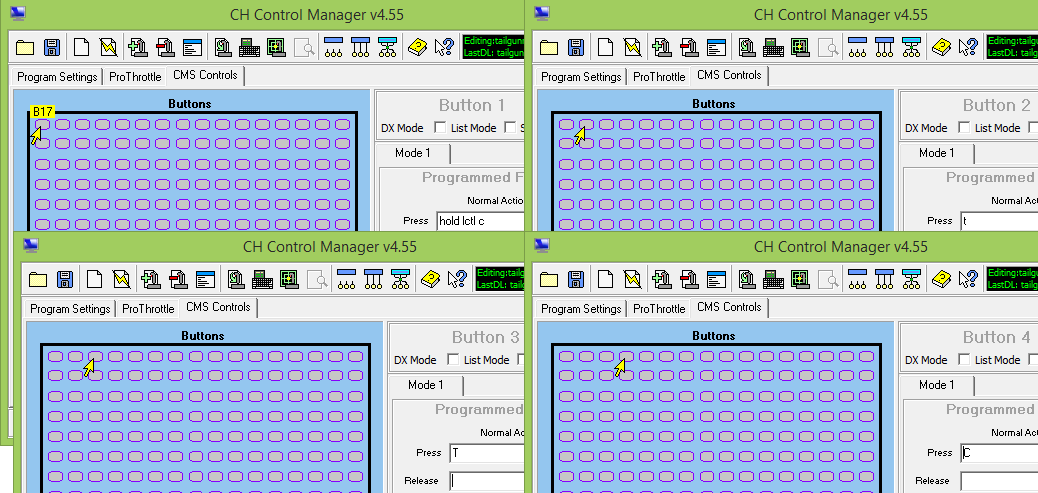1038x493 pixels.
Task: Select Mapped mode download icon in Button 4 window
Action: click(x=912, y=279)
